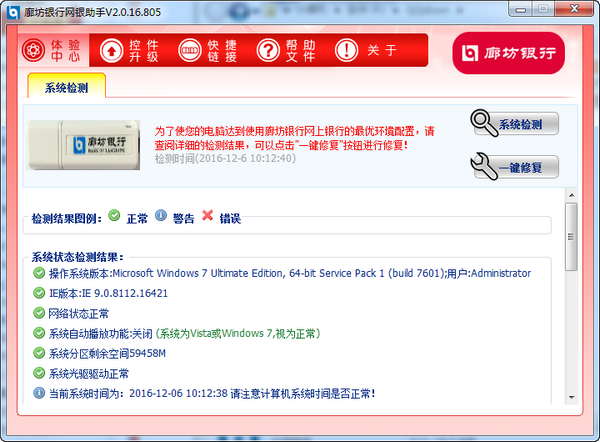Click the warning icon beside 当前系统时间
The width and height of the screenshot is (600, 442).
[39, 393]
